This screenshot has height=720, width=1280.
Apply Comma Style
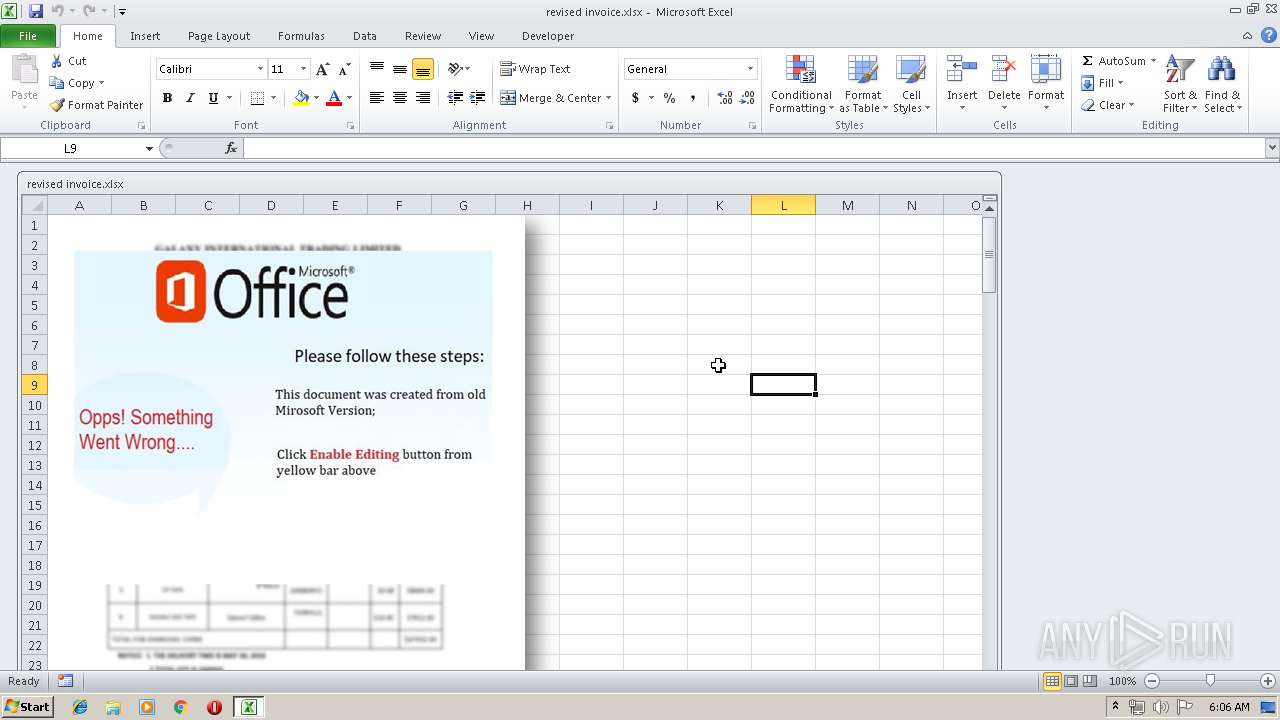(x=693, y=98)
